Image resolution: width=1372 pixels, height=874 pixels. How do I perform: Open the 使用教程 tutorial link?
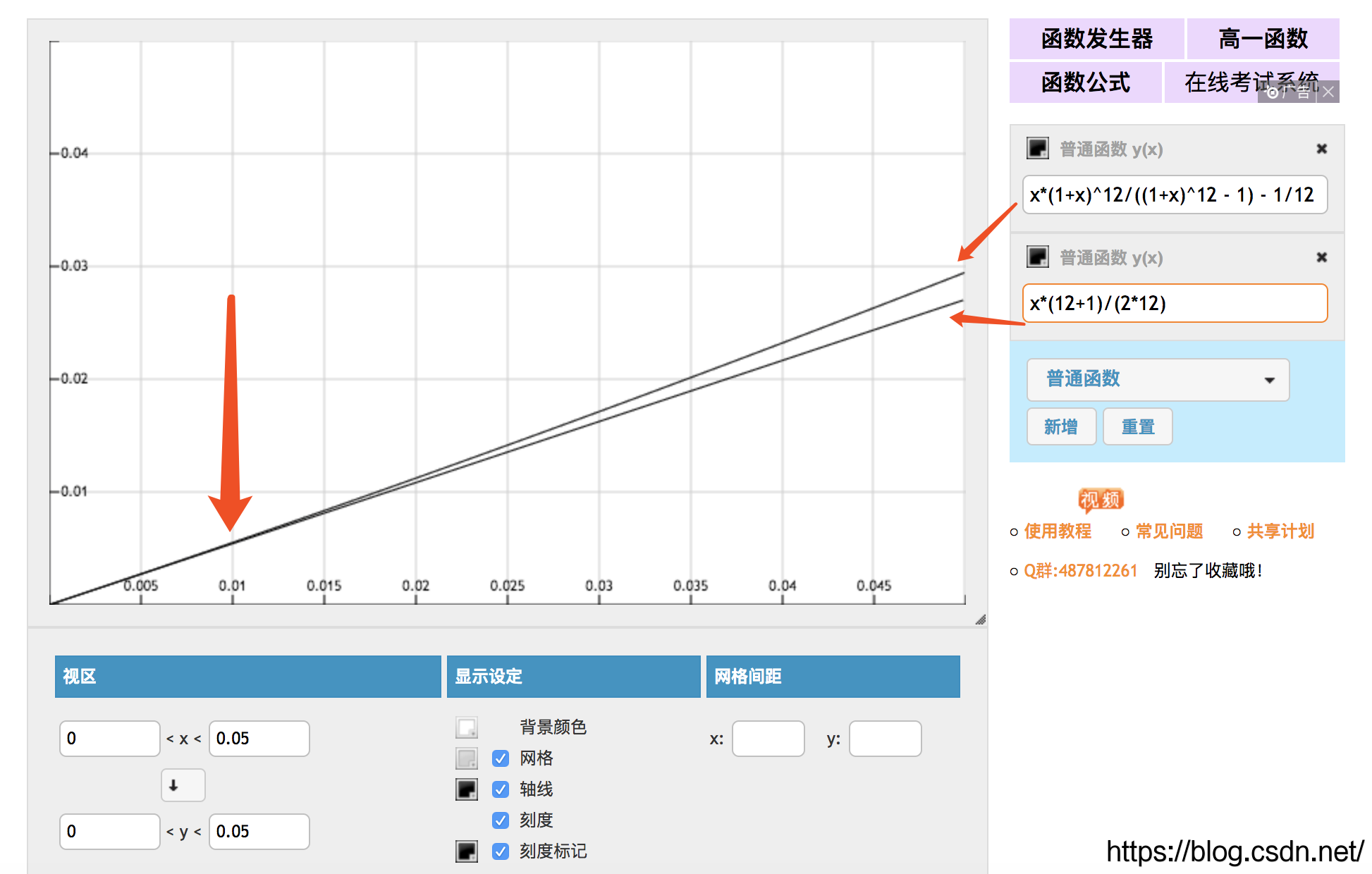[x=1058, y=531]
